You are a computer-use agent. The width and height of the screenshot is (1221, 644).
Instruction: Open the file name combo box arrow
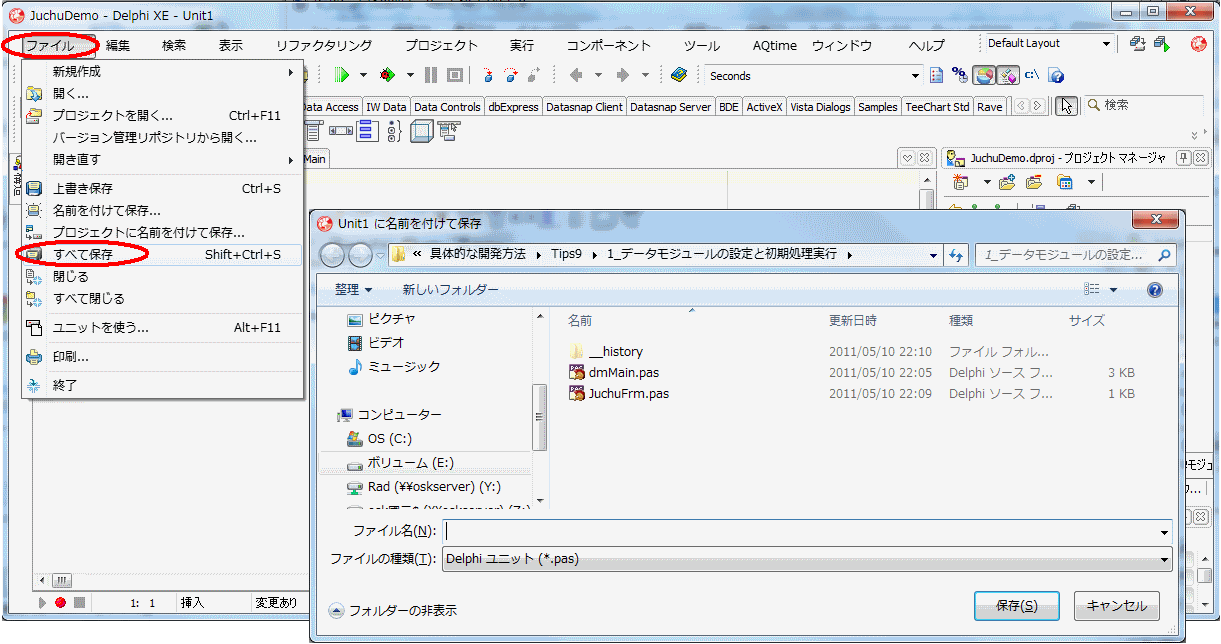pyautogui.click(x=1164, y=532)
